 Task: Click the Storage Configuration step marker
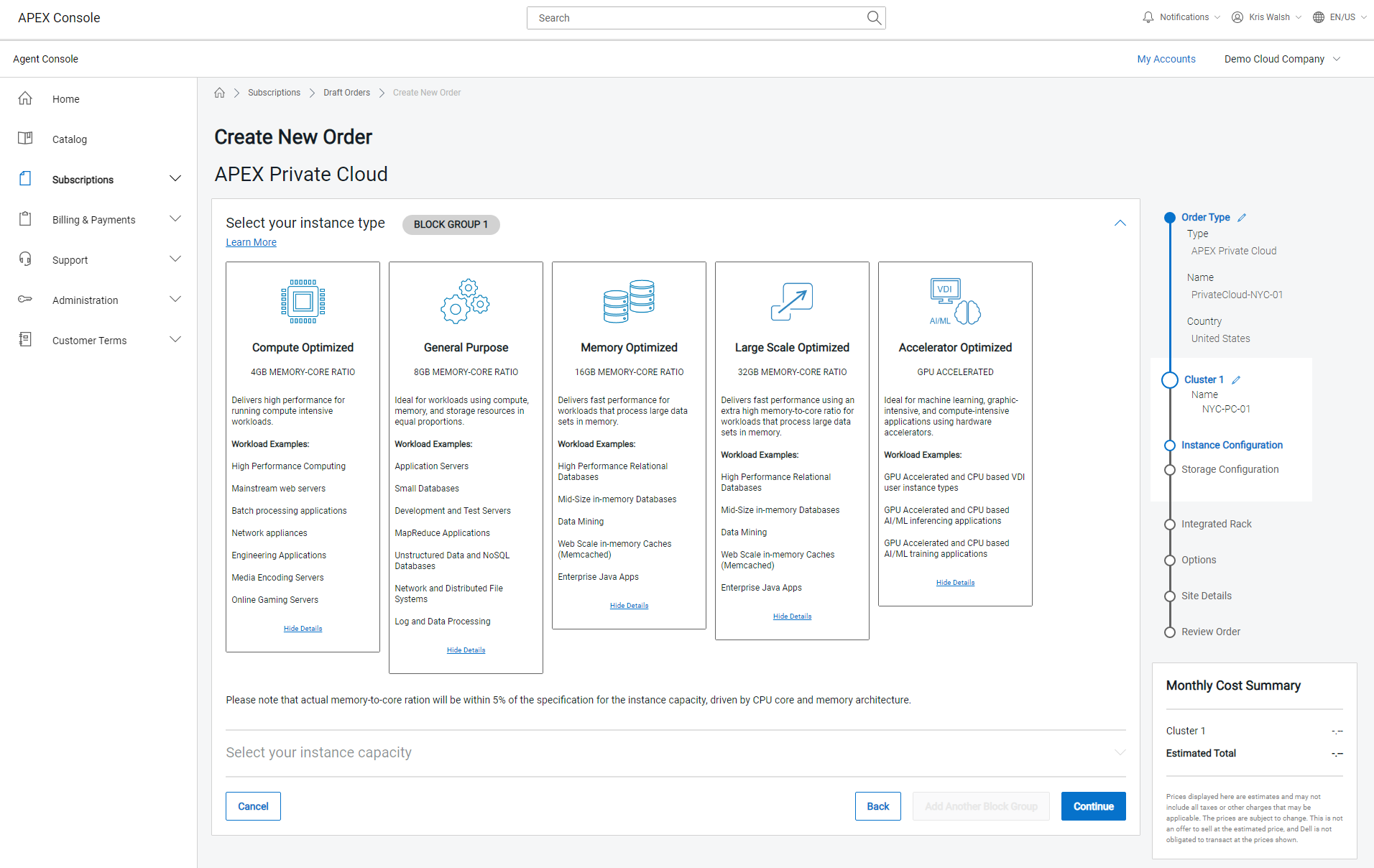pyautogui.click(x=1170, y=470)
